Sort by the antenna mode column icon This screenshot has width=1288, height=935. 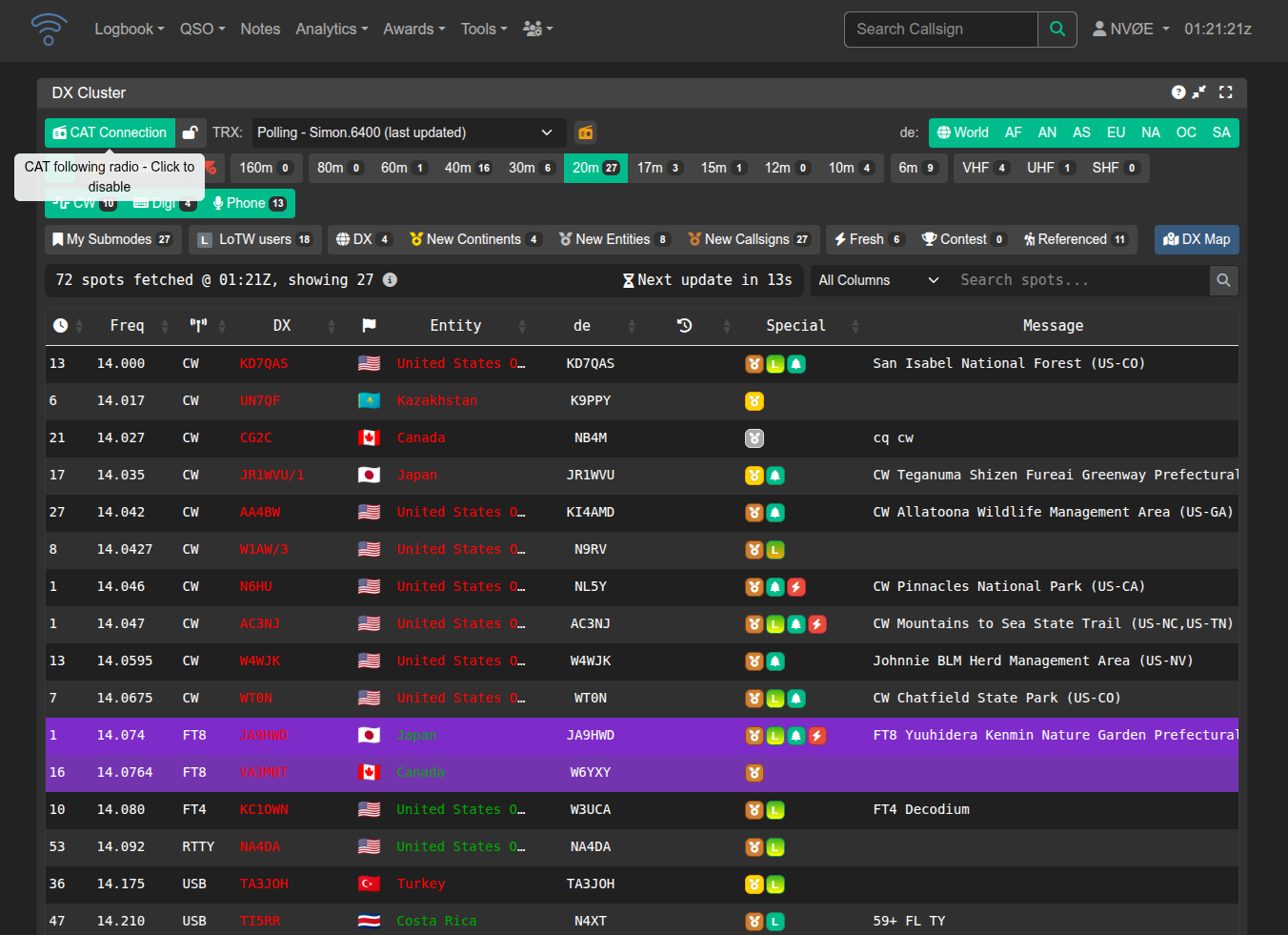[198, 326]
